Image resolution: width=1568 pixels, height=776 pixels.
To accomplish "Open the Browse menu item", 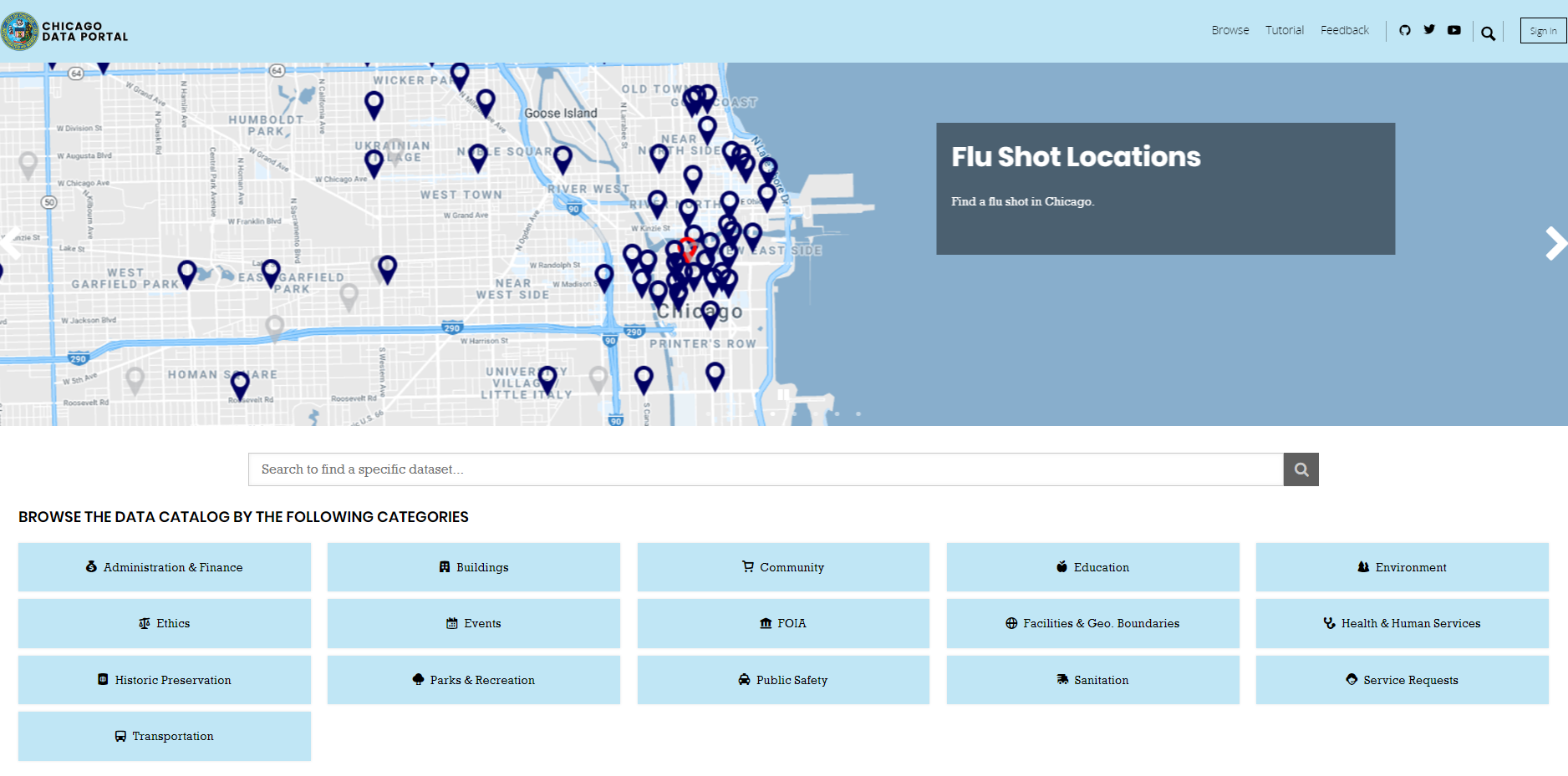I will point(1229,30).
